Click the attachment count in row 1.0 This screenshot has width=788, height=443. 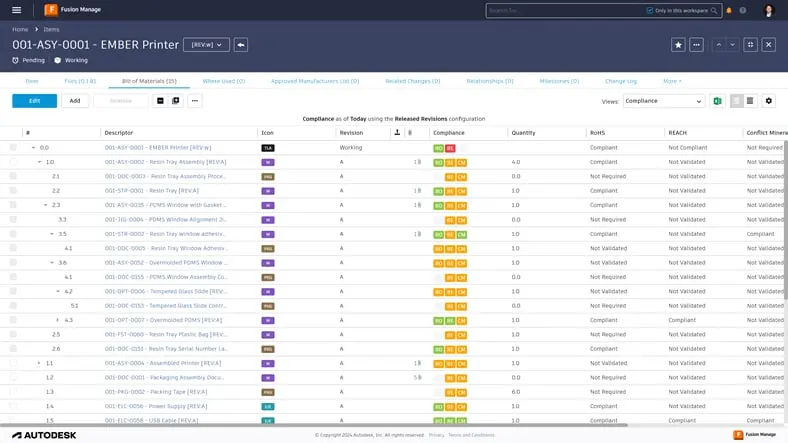[417, 162]
